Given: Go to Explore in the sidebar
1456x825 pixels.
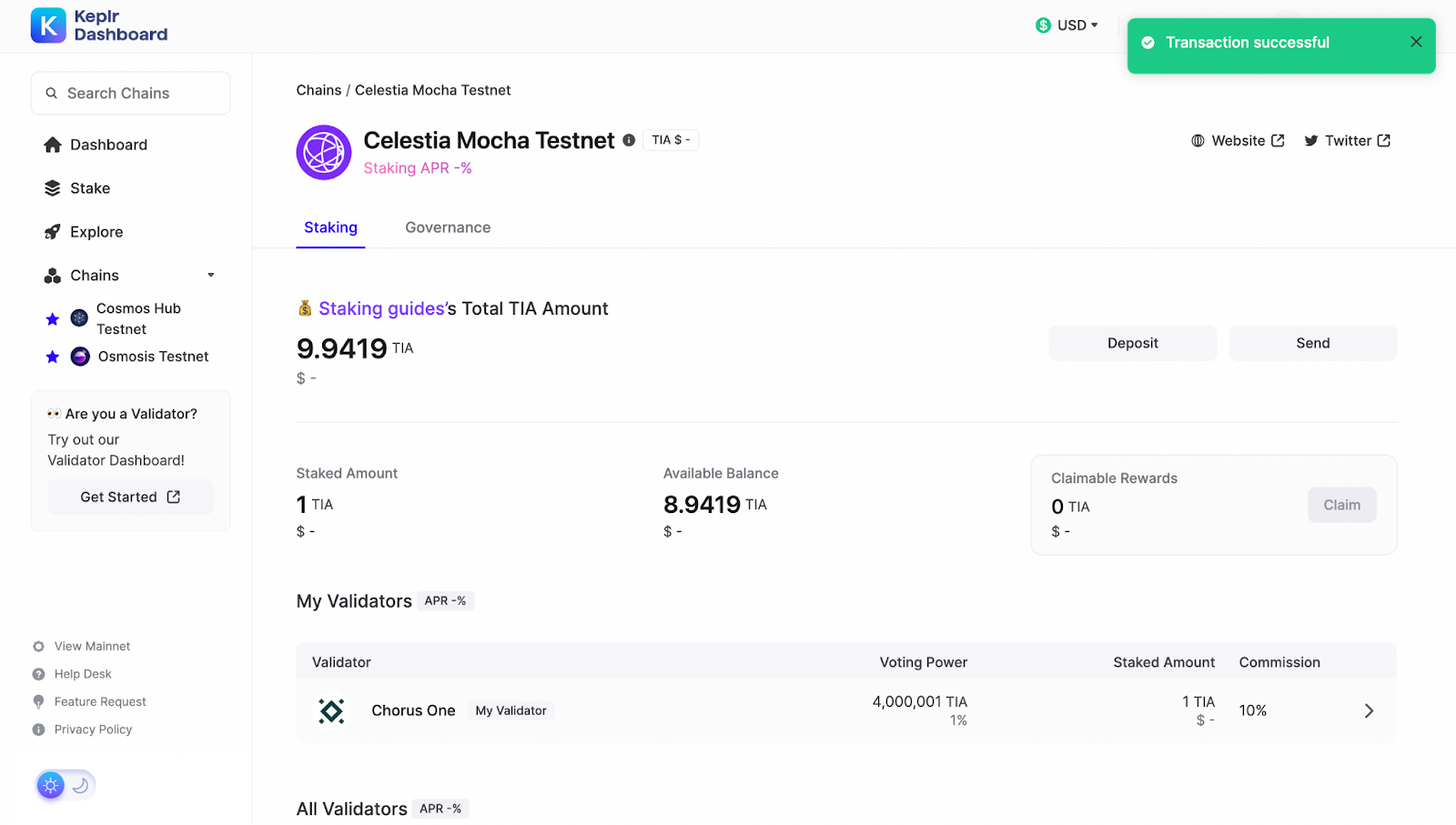Looking at the screenshot, I should [96, 232].
